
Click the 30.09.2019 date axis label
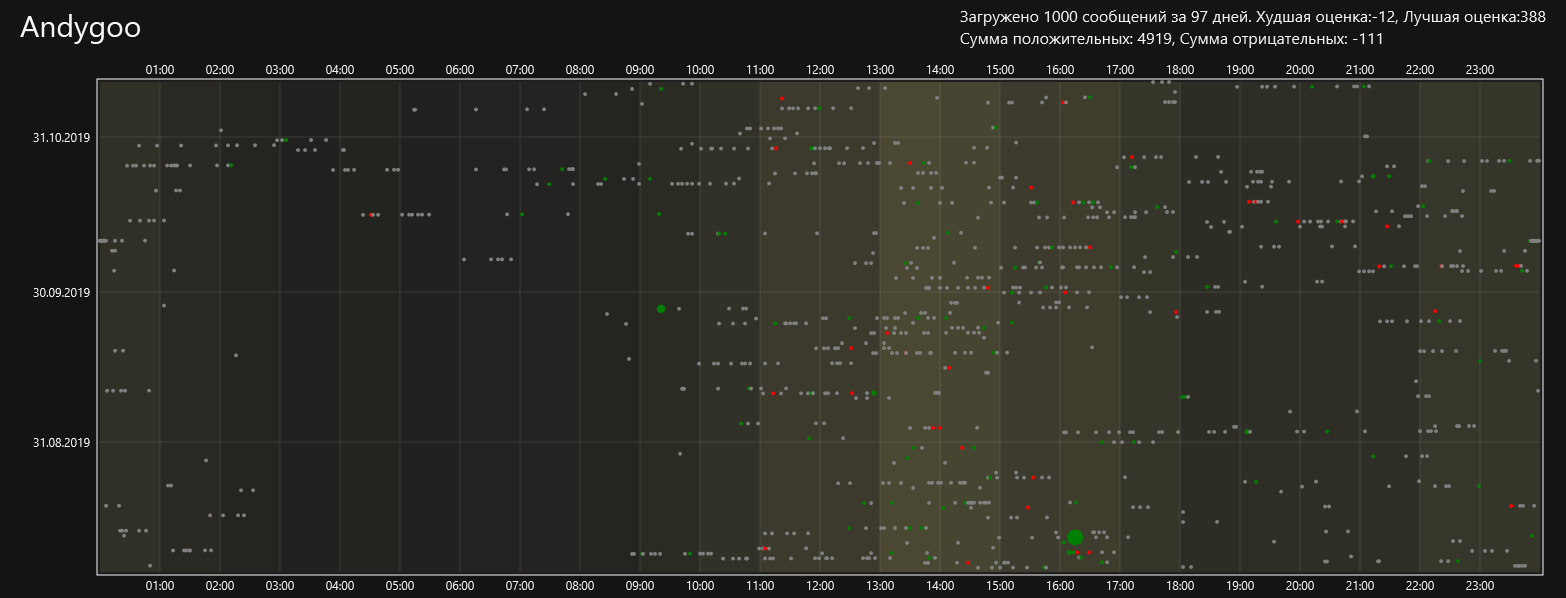(x=61, y=293)
